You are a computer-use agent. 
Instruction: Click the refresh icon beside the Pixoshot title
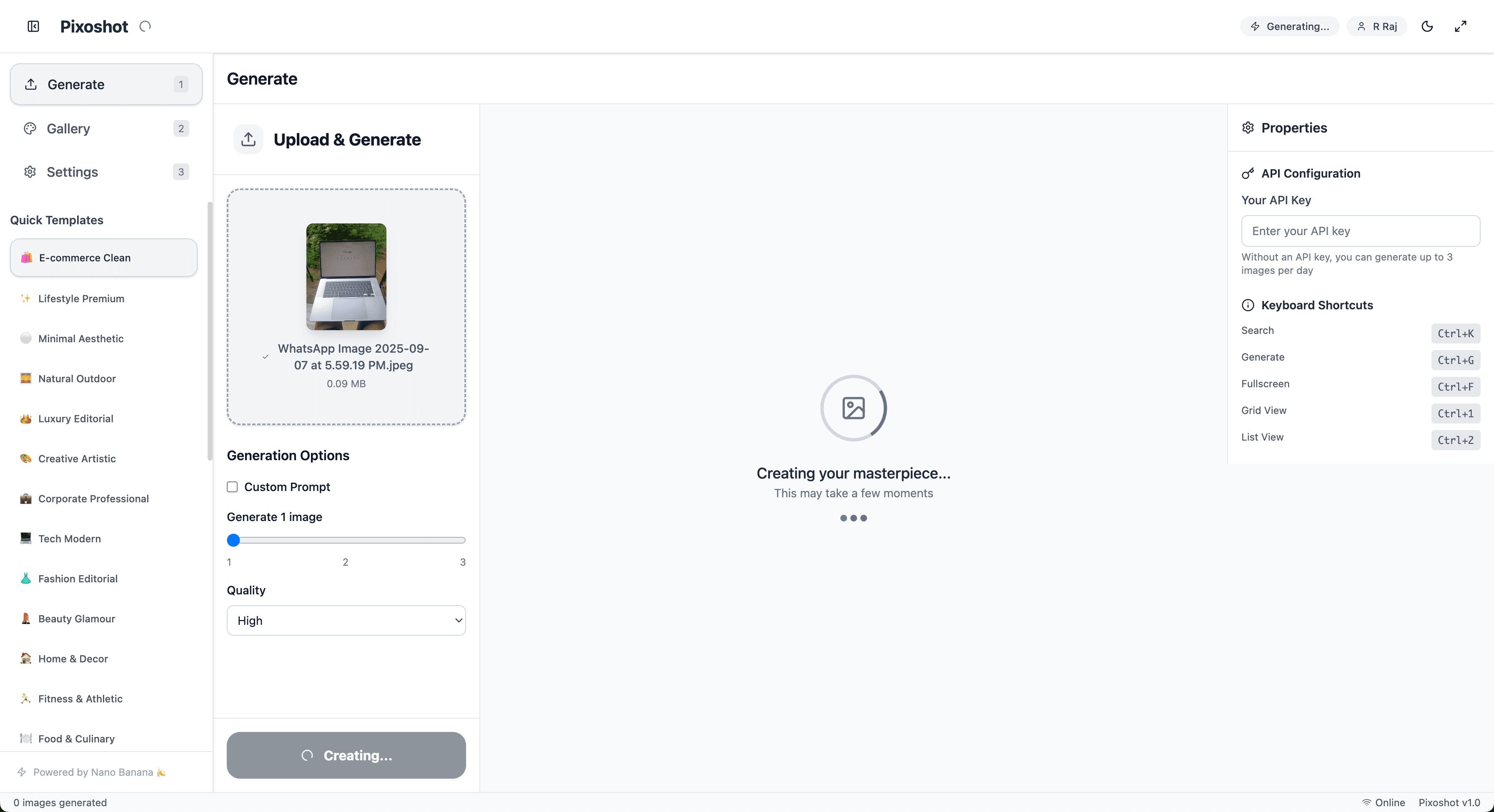point(145,26)
